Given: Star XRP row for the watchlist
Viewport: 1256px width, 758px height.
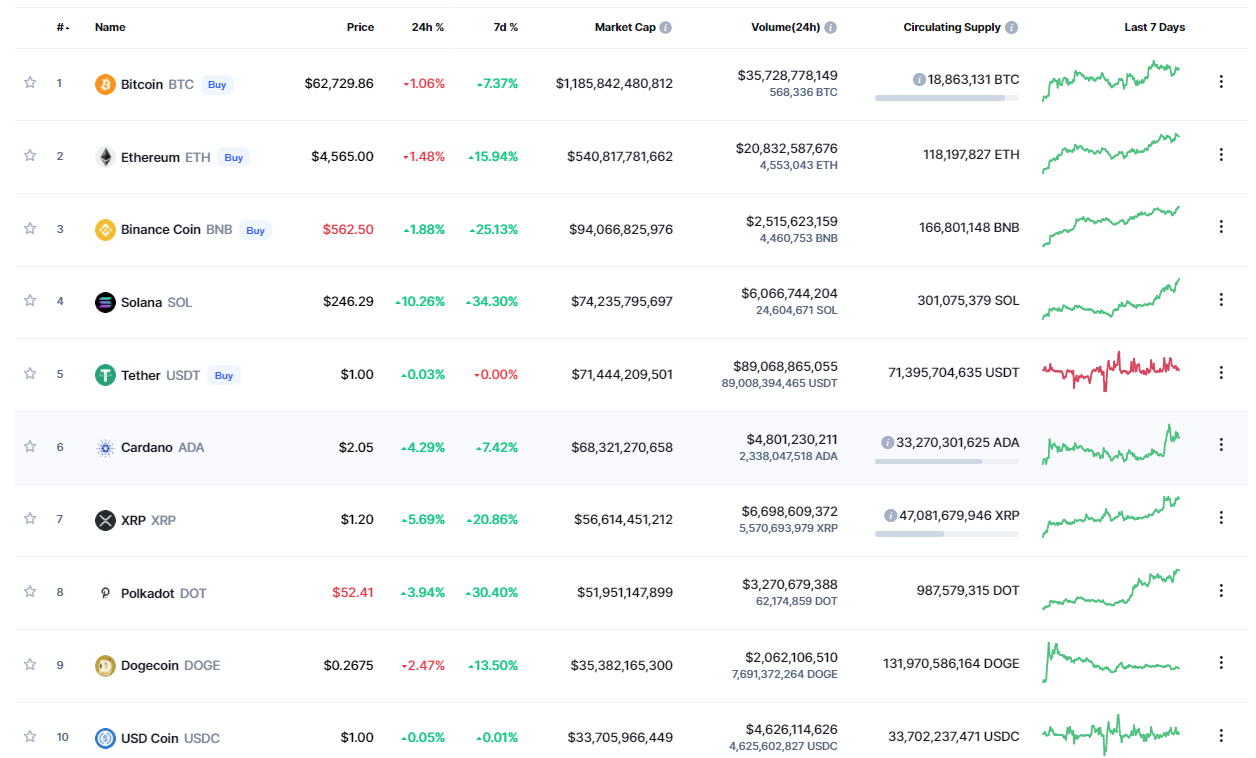Looking at the screenshot, I should (x=30, y=518).
